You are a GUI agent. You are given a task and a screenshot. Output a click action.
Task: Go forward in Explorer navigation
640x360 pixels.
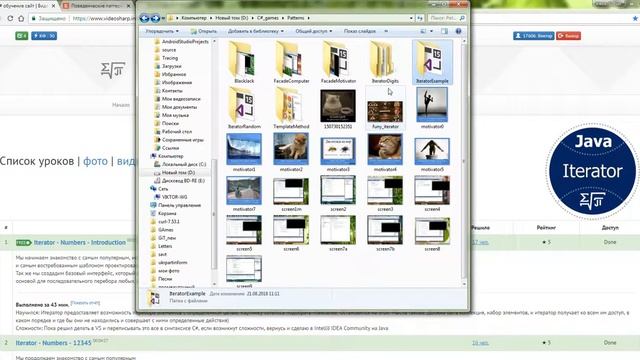pos(155,18)
